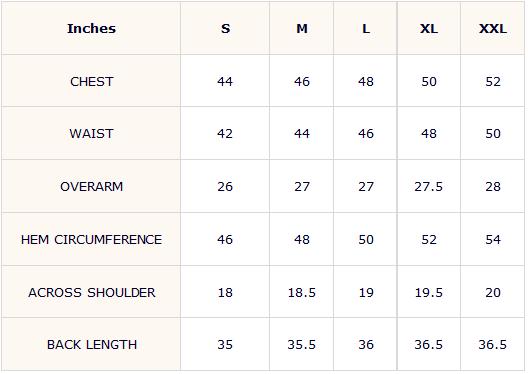Image resolution: width=528 pixels, height=374 pixels.
Task: Click the back length value 35 for S
Action: [225, 345]
